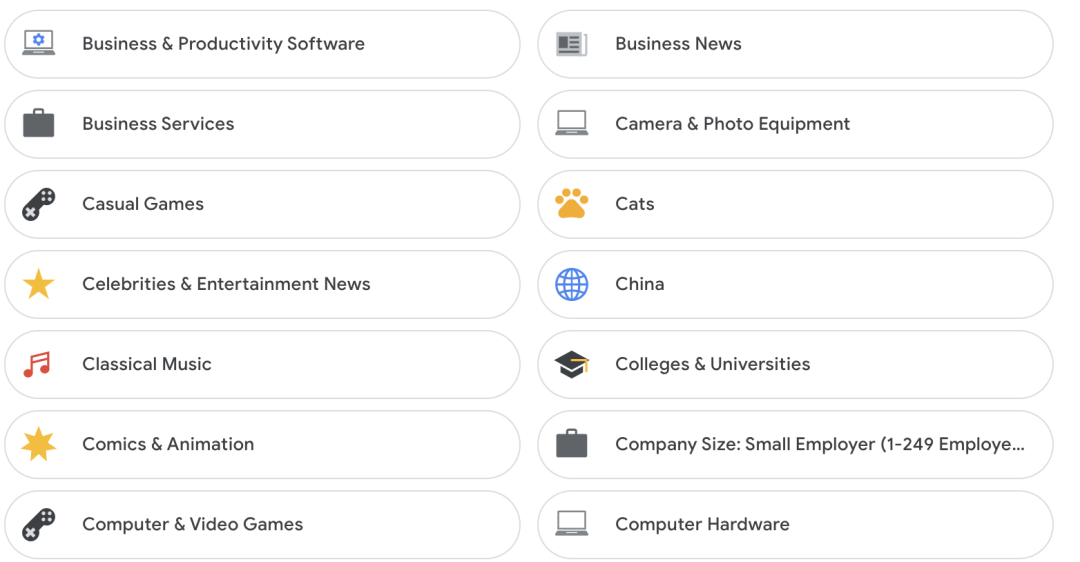This screenshot has height=562, width=1080.
Task: Select the Business News text label
Action: coord(678,43)
